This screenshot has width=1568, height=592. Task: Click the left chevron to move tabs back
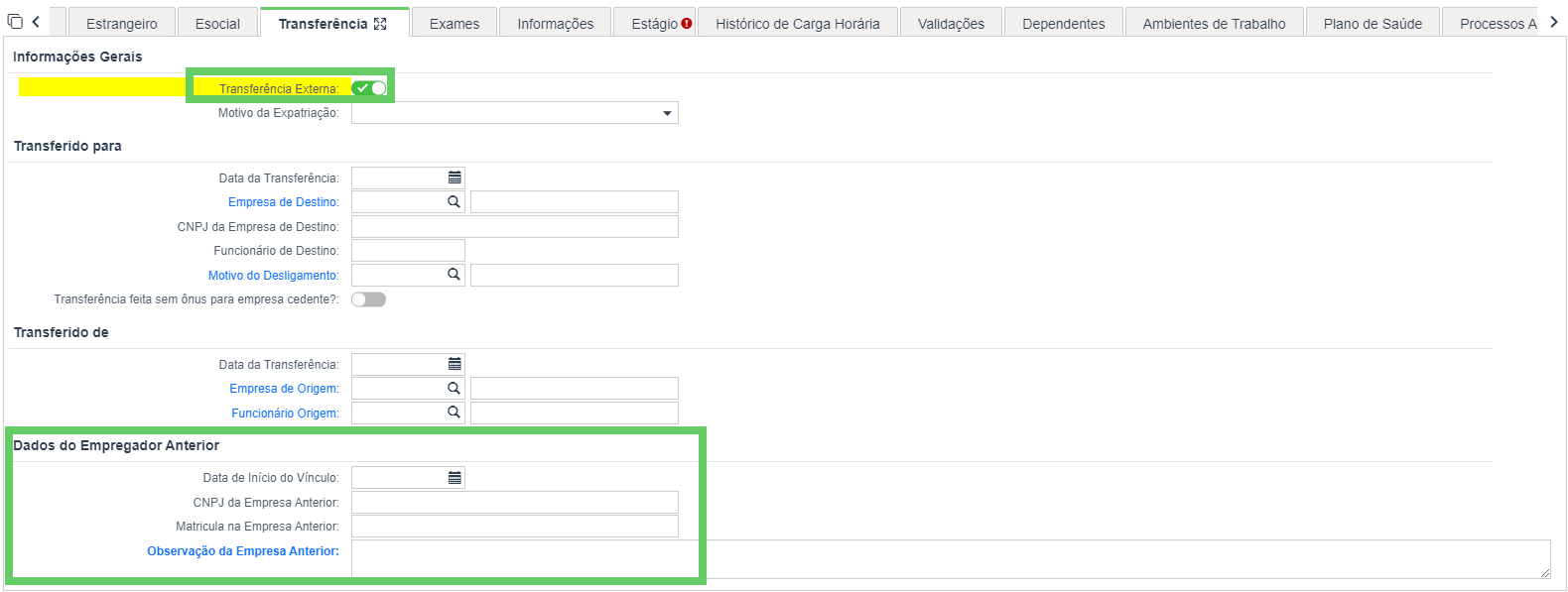tap(36, 22)
